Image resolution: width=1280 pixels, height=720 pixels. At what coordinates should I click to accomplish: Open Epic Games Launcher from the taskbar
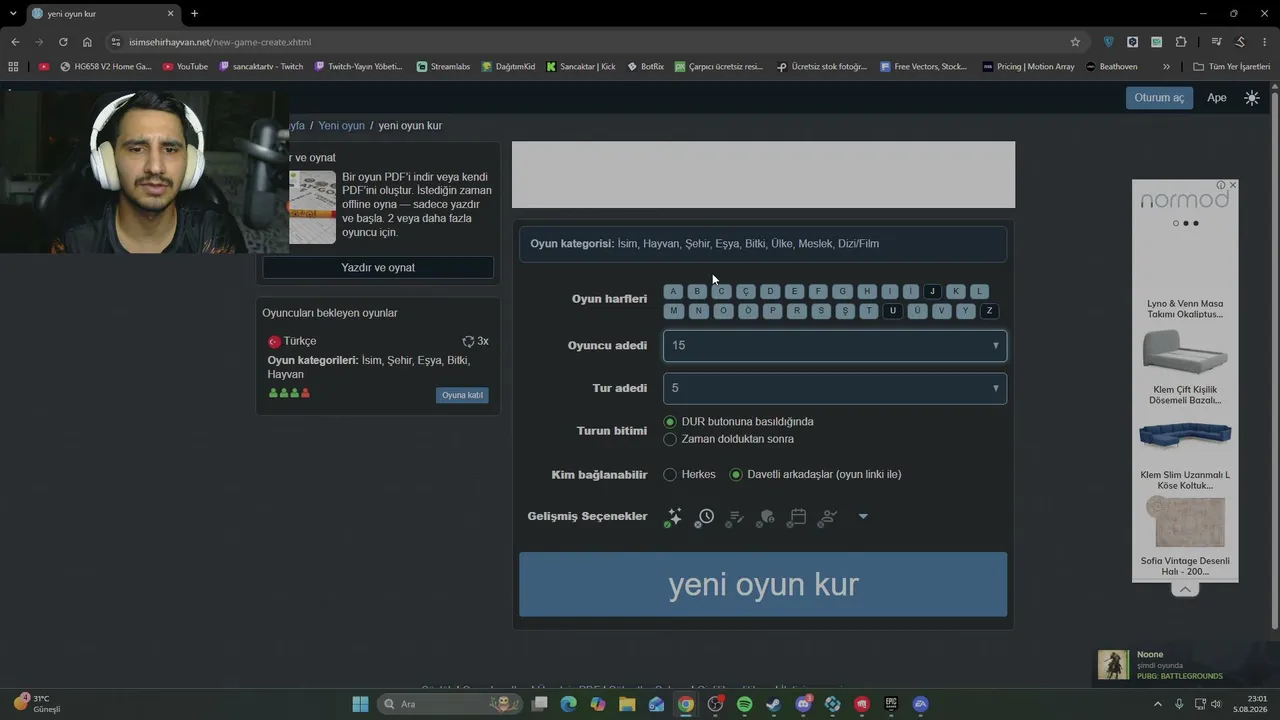click(x=891, y=704)
